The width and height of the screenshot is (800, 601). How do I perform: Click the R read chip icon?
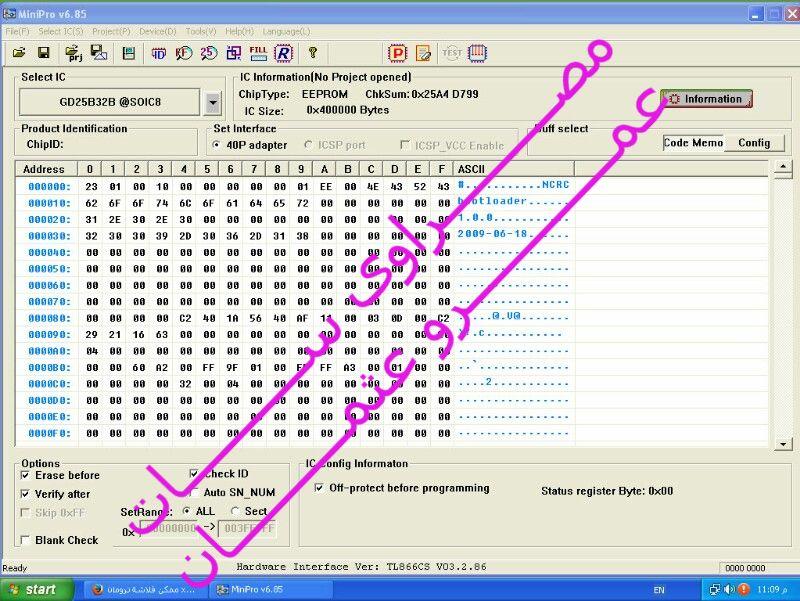[x=283, y=53]
